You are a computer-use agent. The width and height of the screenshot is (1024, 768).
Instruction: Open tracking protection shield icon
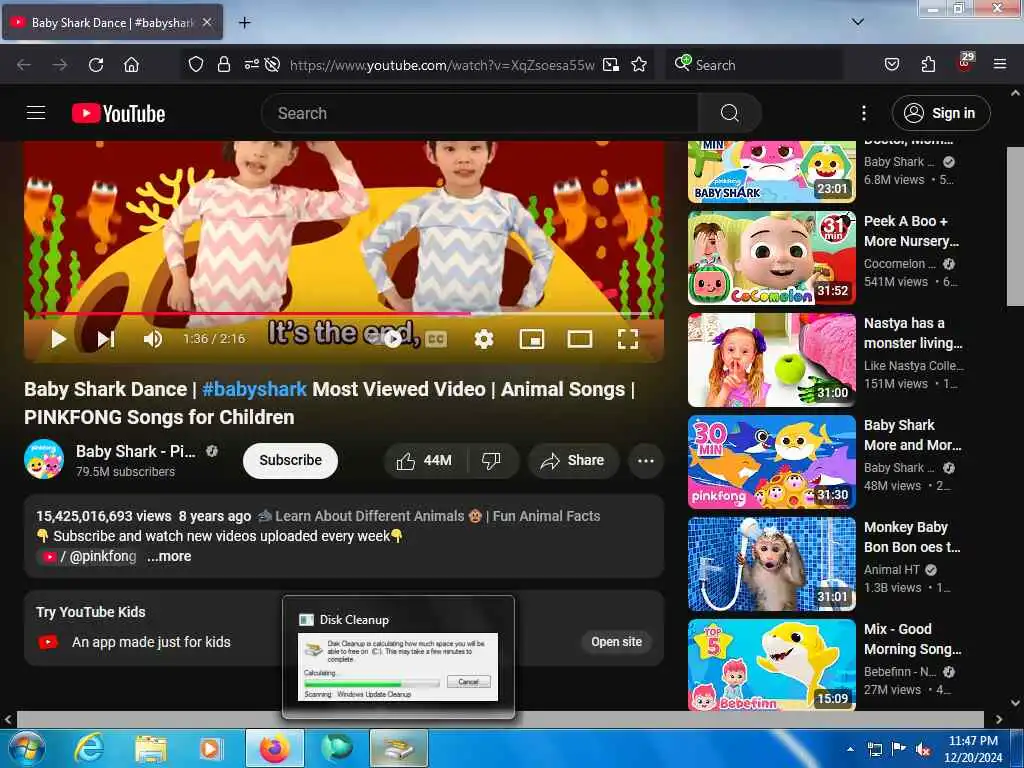pyautogui.click(x=196, y=64)
